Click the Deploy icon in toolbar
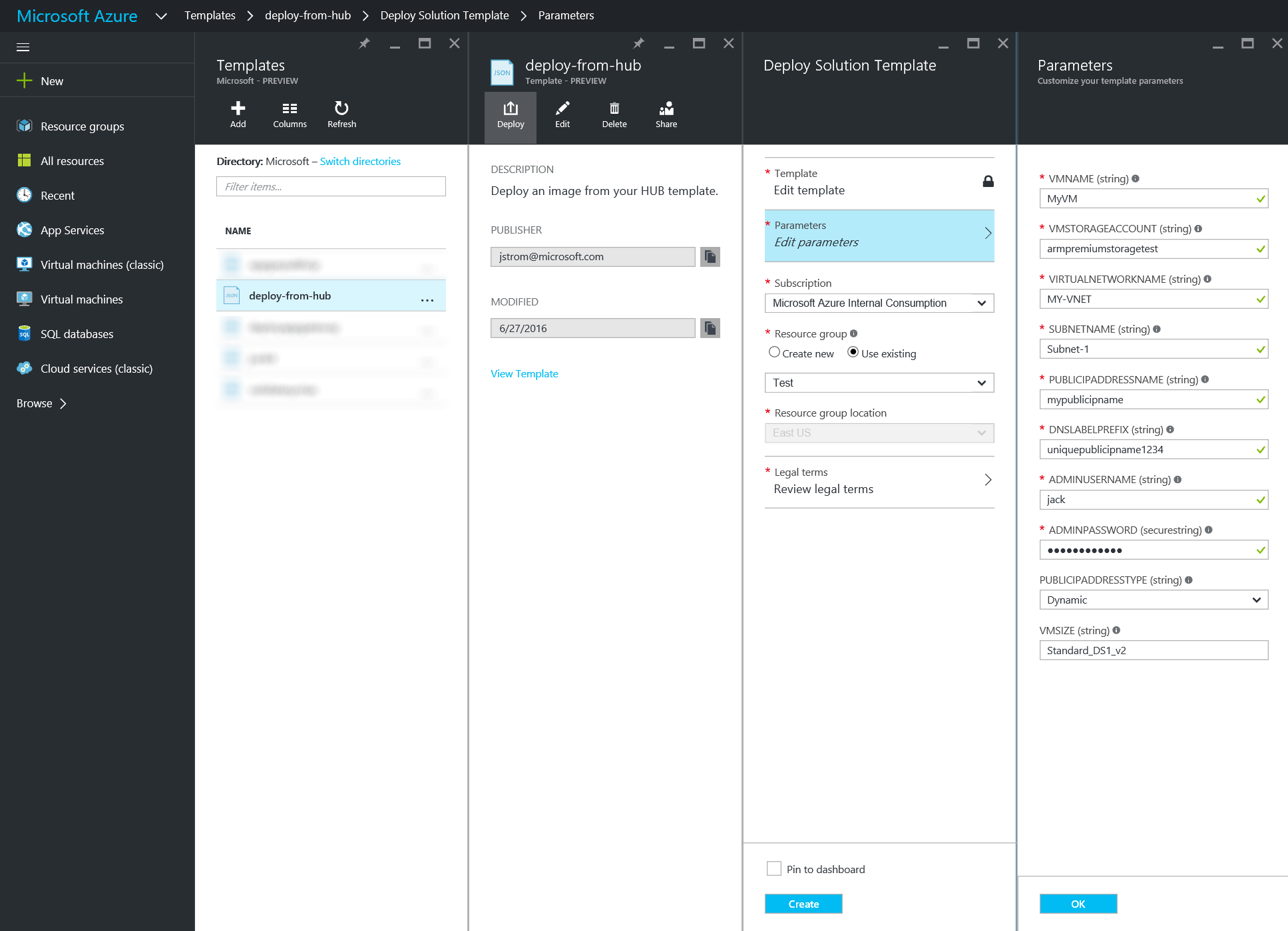The width and height of the screenshot is (1288, 931). (510, 113)
